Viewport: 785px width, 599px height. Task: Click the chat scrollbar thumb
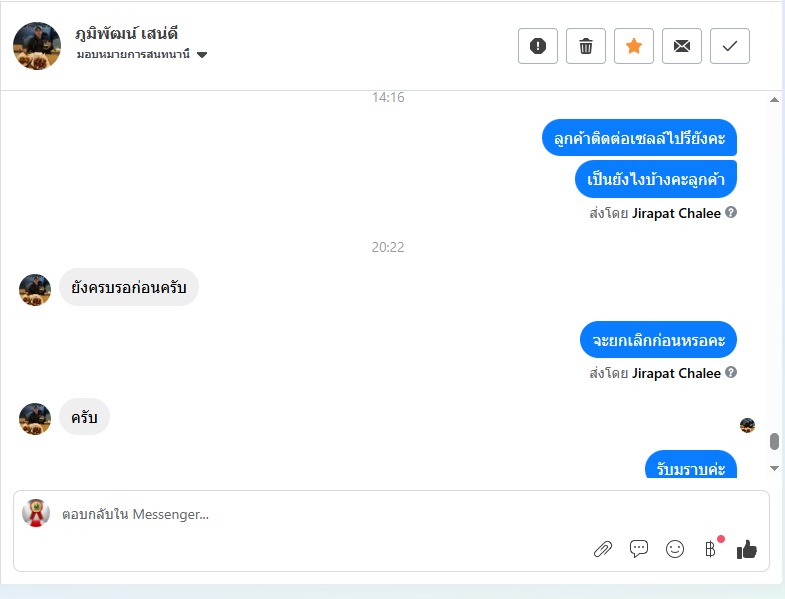point(774,442)
